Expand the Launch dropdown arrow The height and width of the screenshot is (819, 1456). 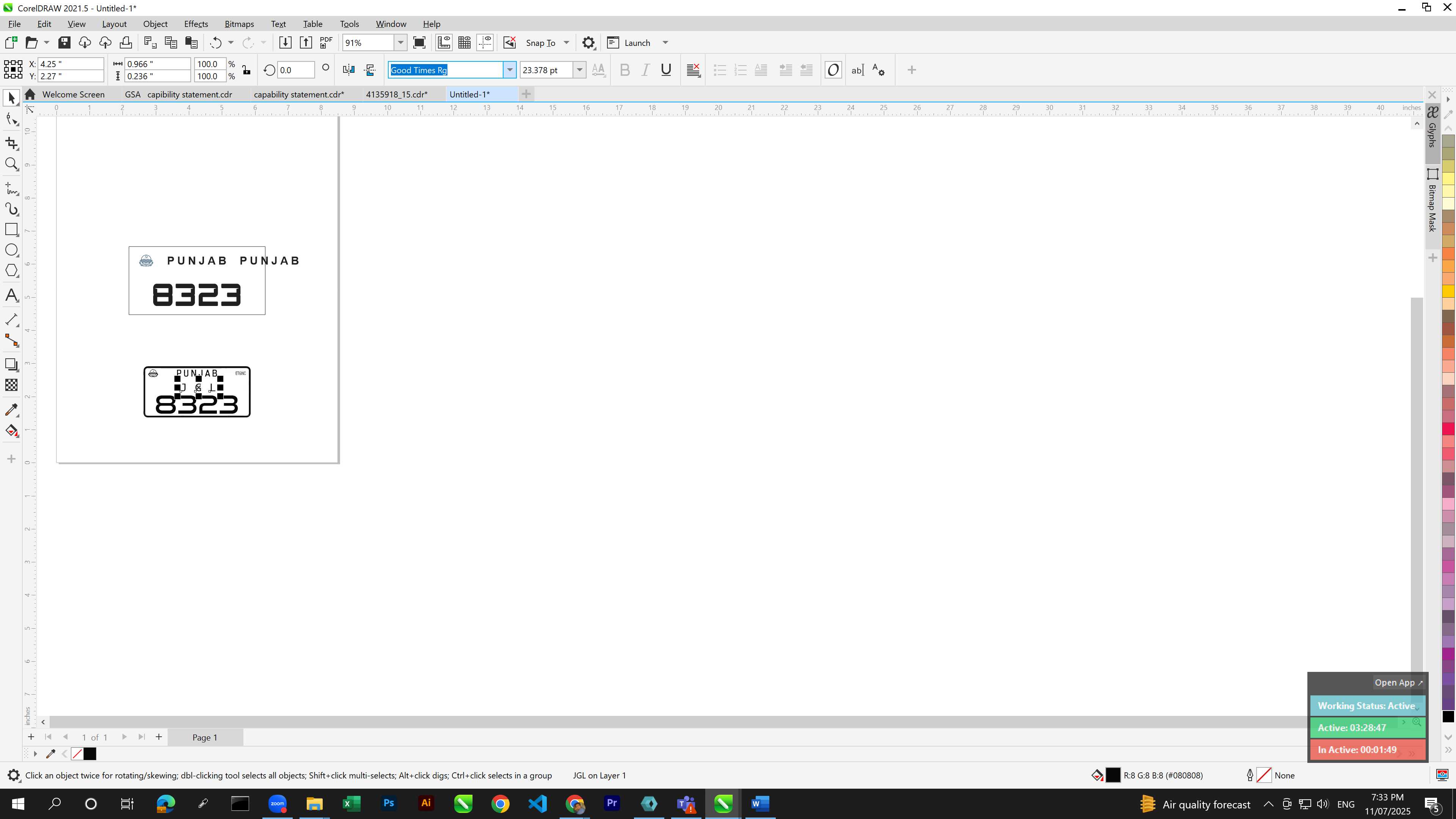[x=665, y=42]
